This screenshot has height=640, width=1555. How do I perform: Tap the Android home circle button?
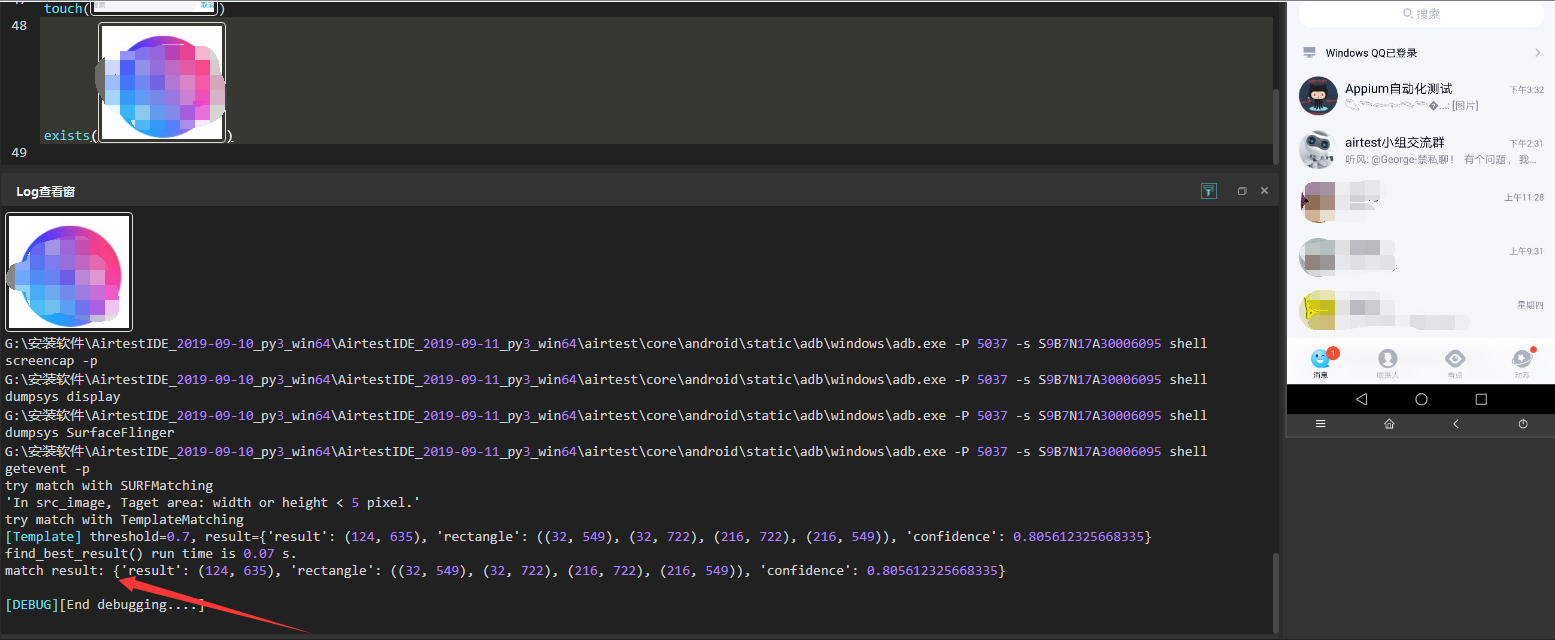1421,399
